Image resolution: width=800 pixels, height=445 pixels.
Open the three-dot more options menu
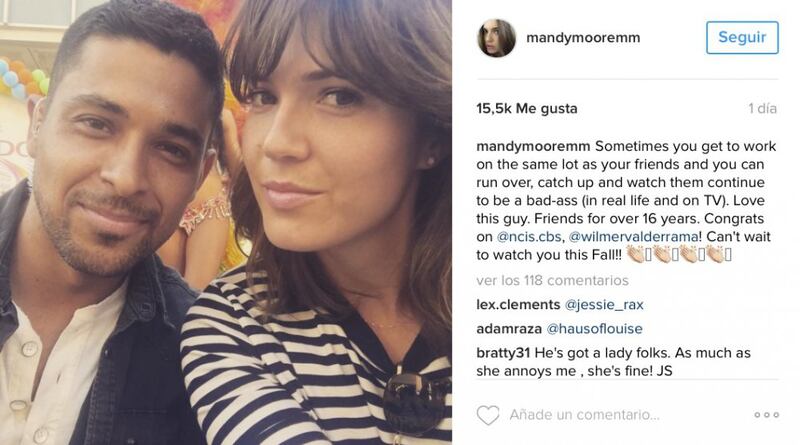click(767, 415)
